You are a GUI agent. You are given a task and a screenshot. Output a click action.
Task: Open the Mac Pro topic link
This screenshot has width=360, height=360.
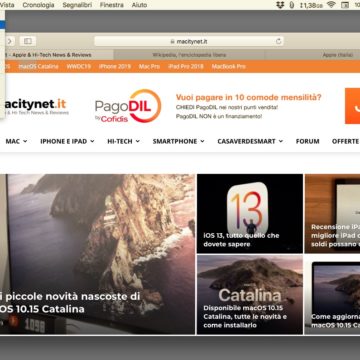149,66
